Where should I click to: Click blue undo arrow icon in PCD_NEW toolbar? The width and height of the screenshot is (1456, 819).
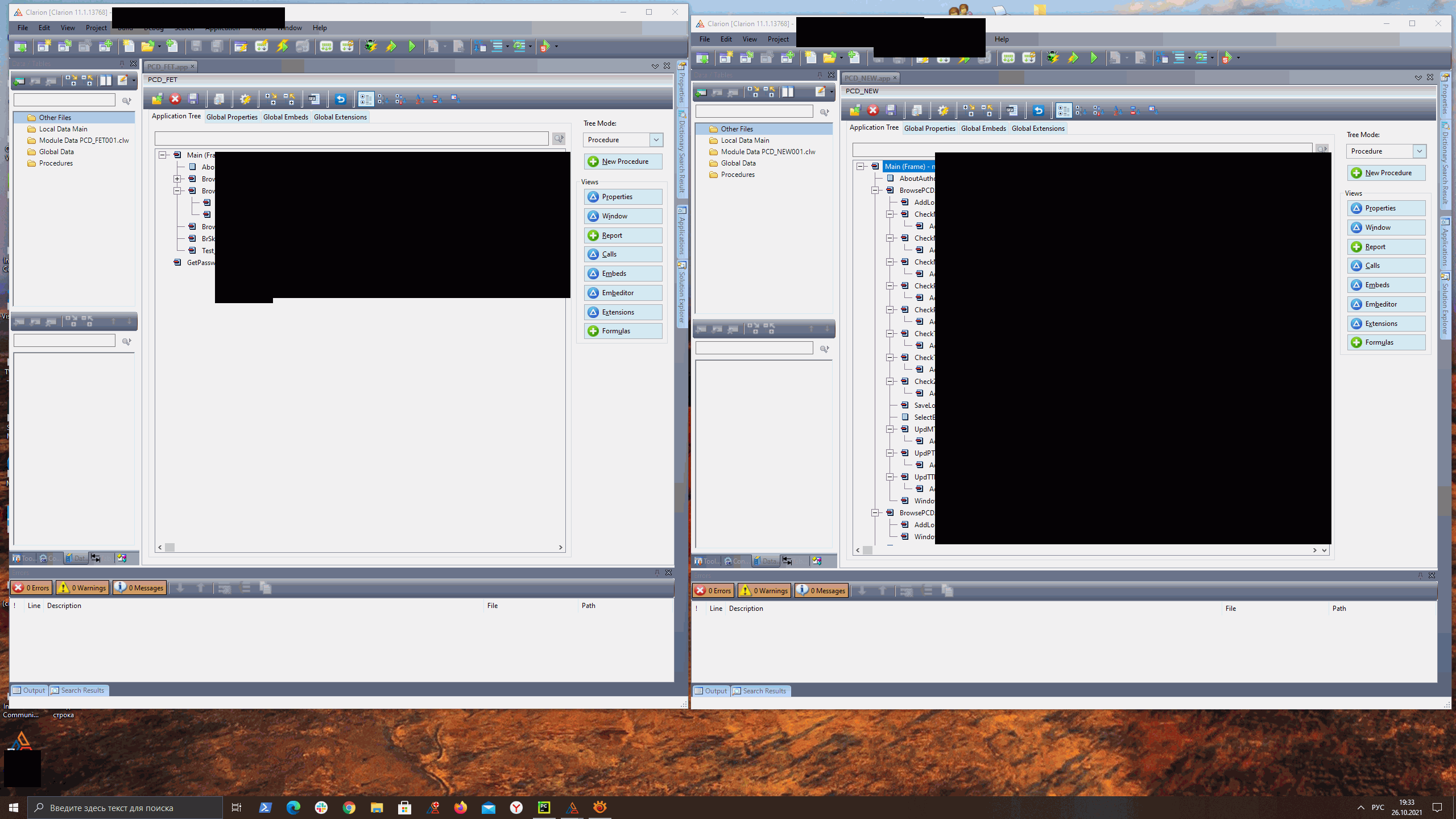point(1038,110)
